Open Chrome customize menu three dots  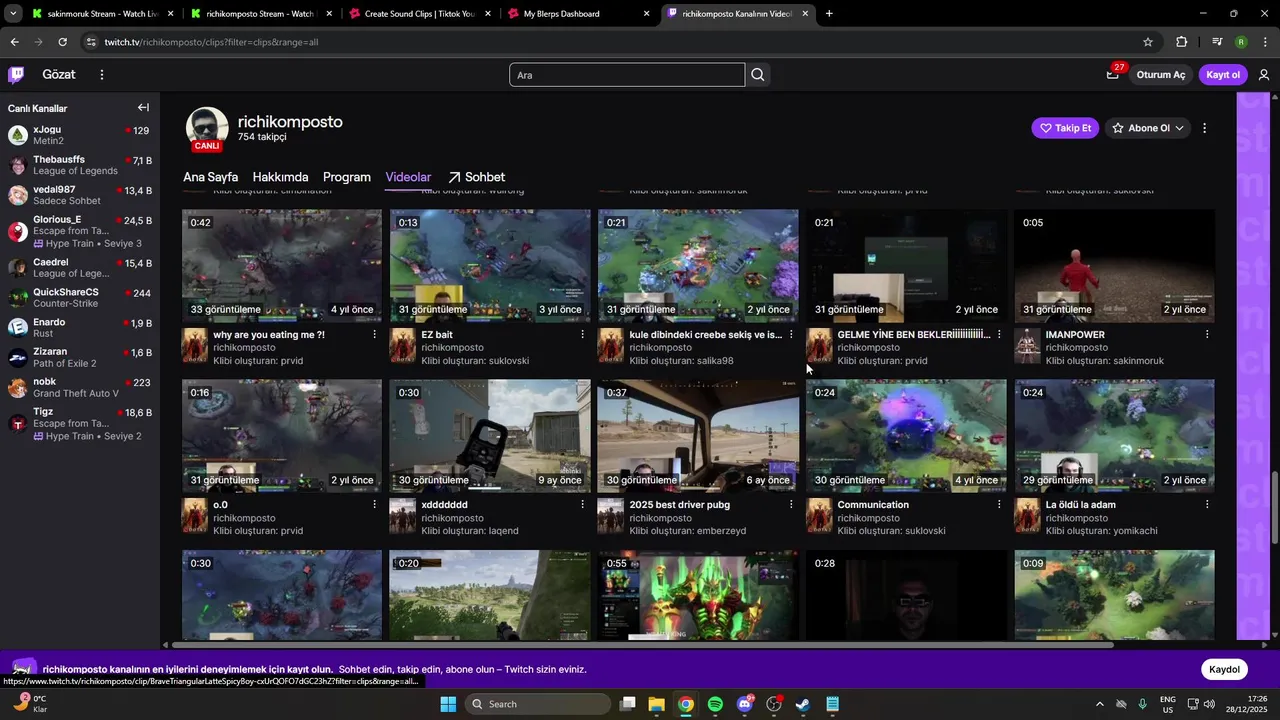click(x=1264, y=42)
